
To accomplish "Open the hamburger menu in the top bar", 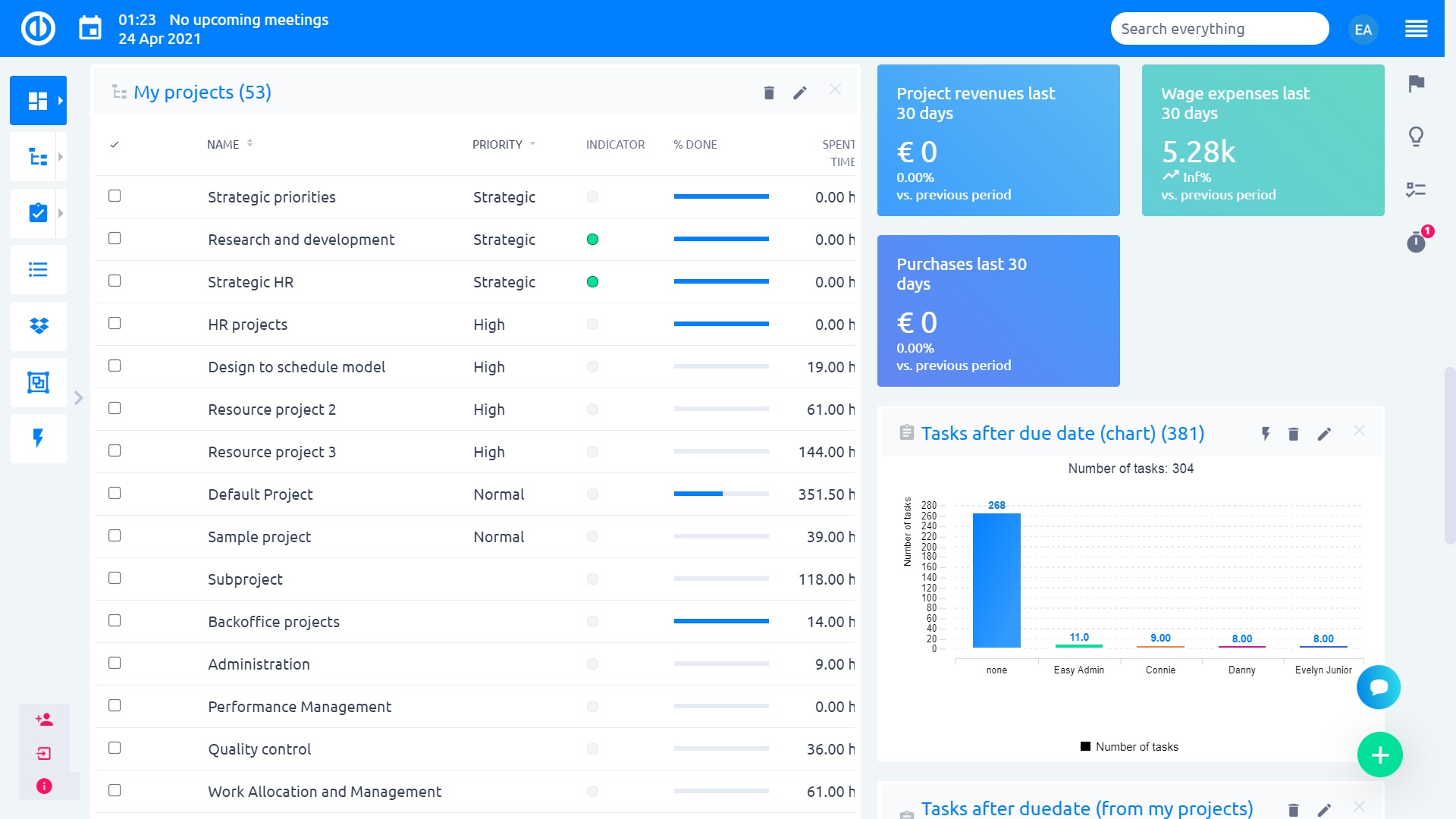I will (x=1417, y=28).
